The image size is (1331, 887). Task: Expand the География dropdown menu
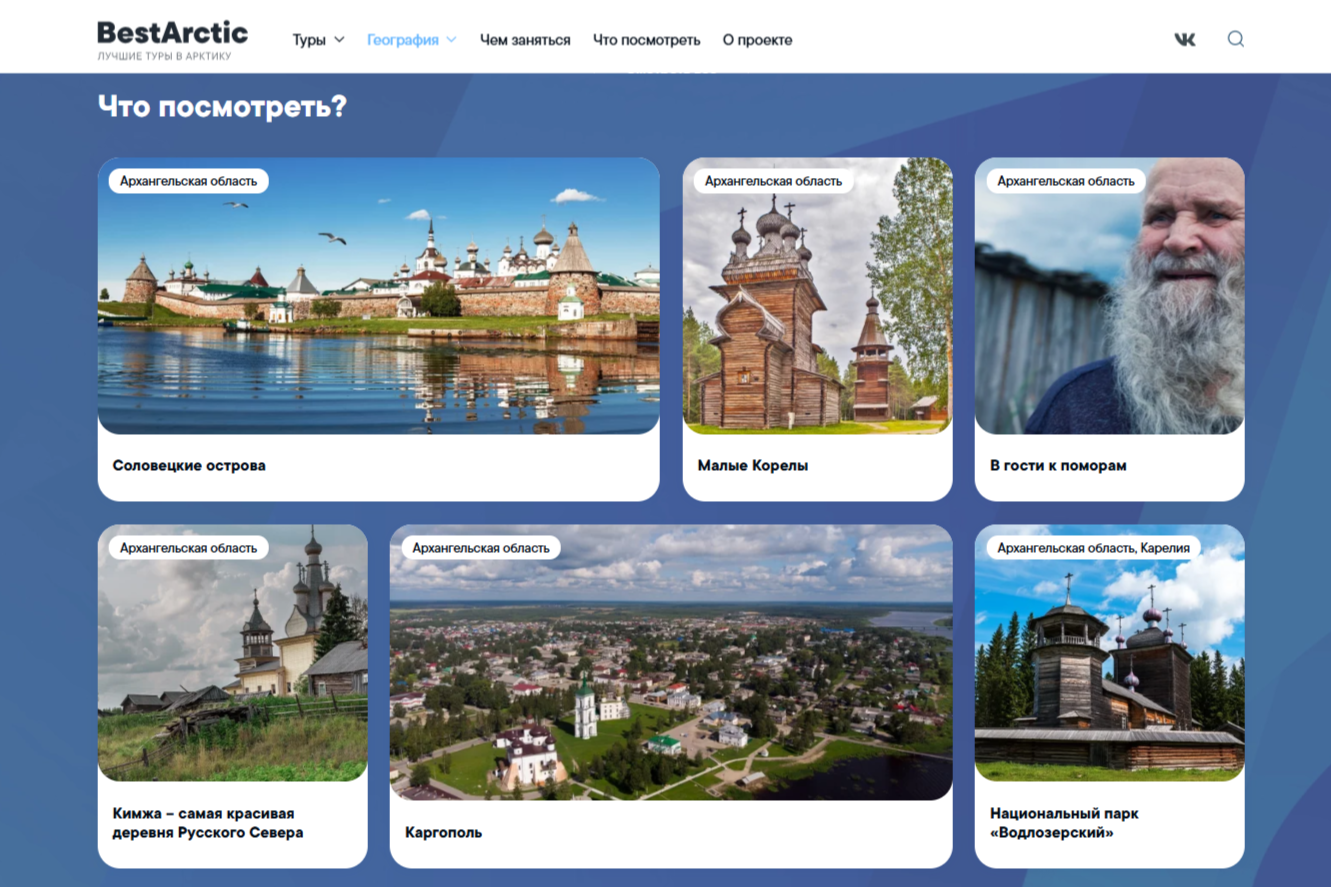pyautogui.click(x=411, y=40)
